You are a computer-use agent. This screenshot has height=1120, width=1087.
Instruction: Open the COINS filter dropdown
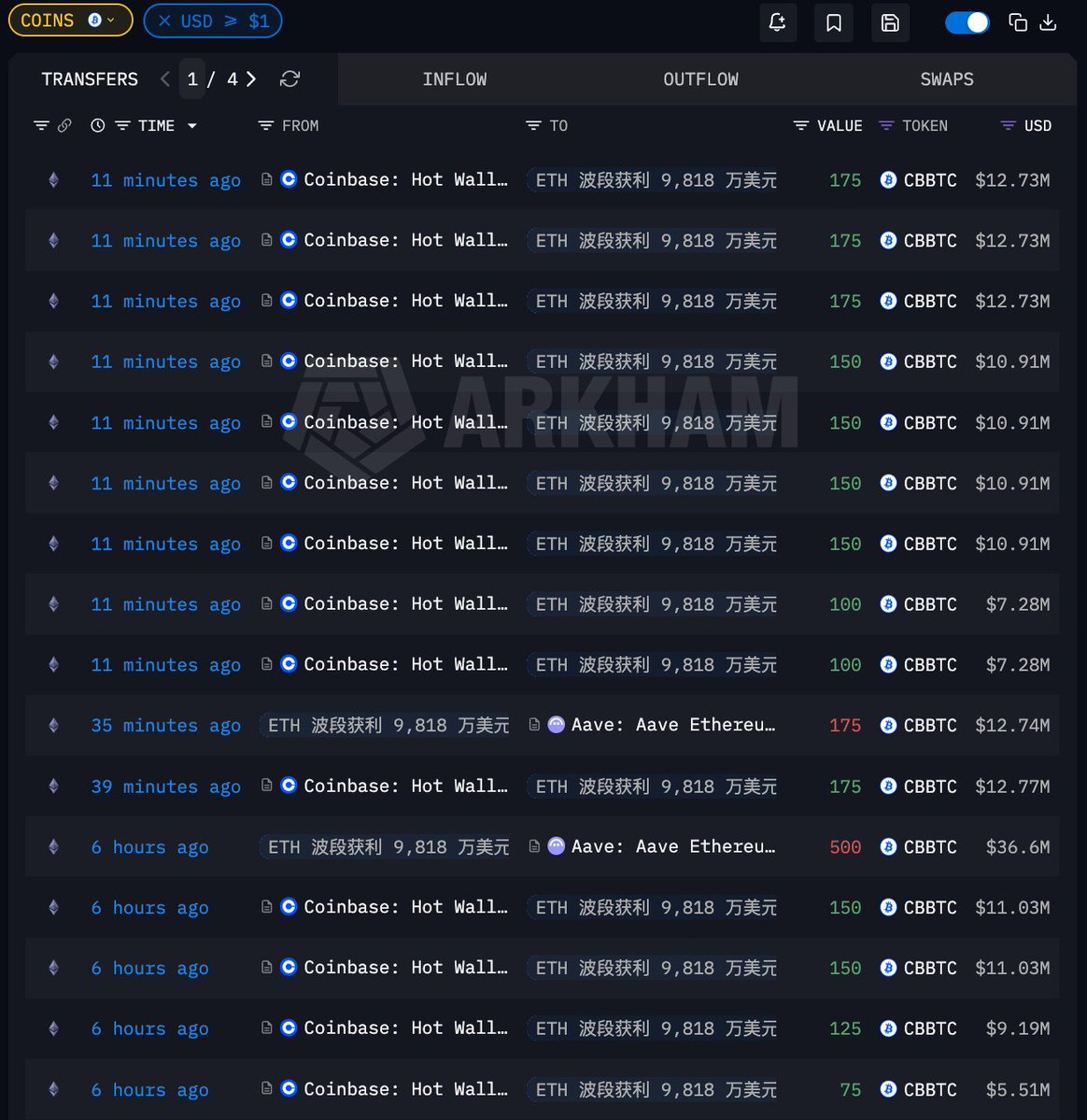click(70, 21)
